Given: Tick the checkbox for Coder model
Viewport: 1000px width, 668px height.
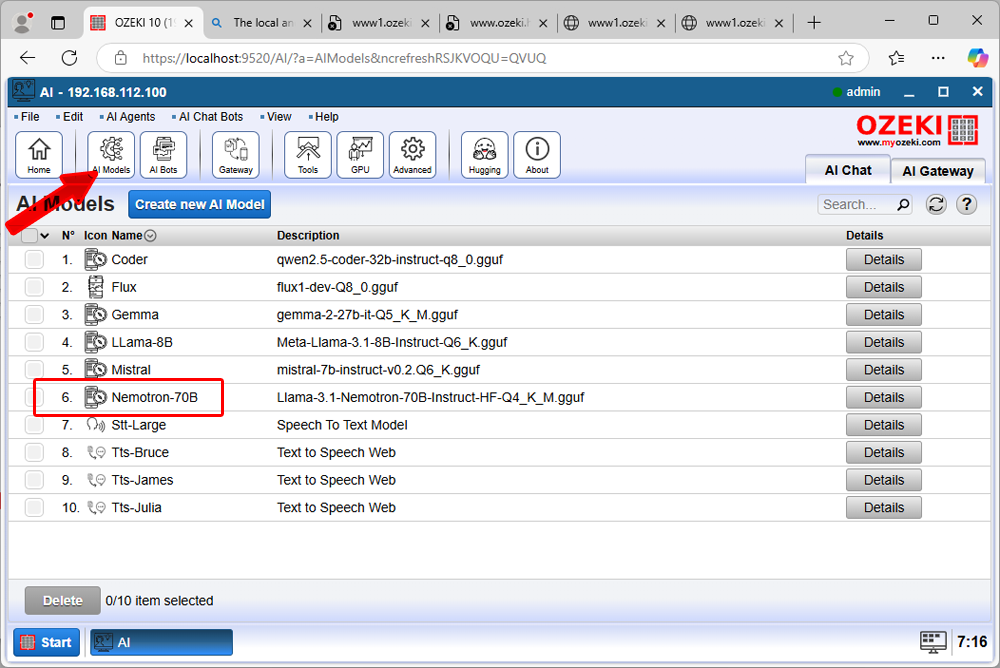Looking at the screenshot, I should pyautogui.click(x=34, y=260).
